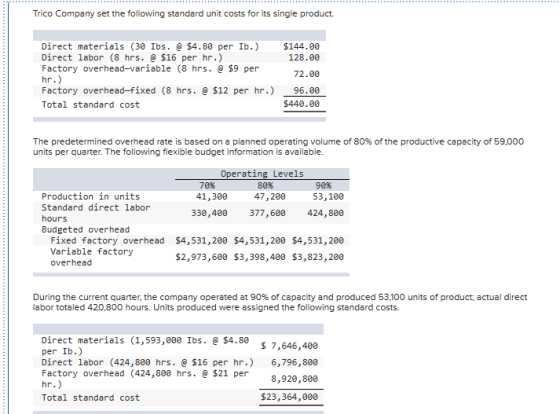Click the $2,973,600 variable overhead cell
The image size is (560, 414).
[x=201, y=257]
